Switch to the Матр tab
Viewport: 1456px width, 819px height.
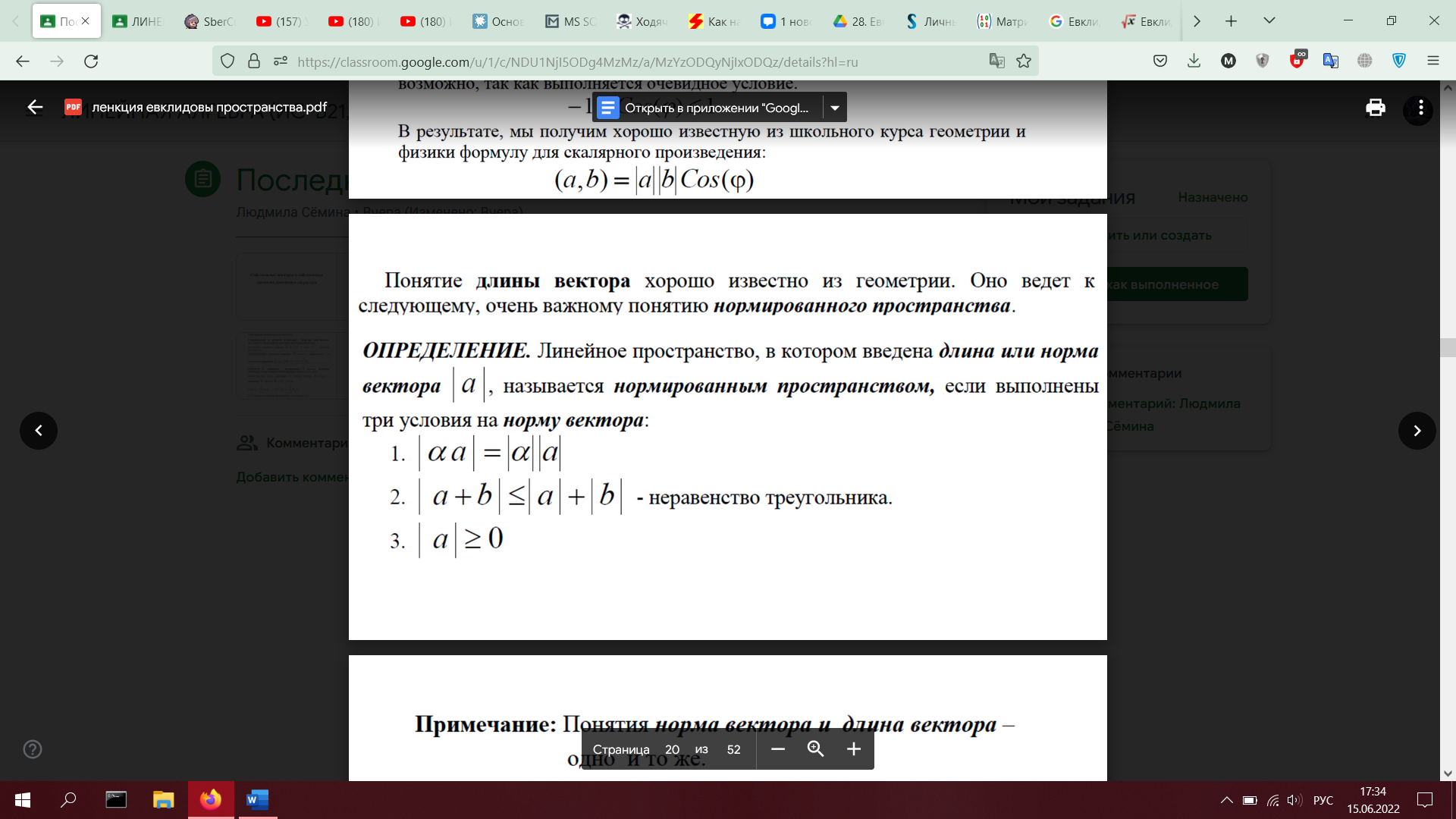1003,21
